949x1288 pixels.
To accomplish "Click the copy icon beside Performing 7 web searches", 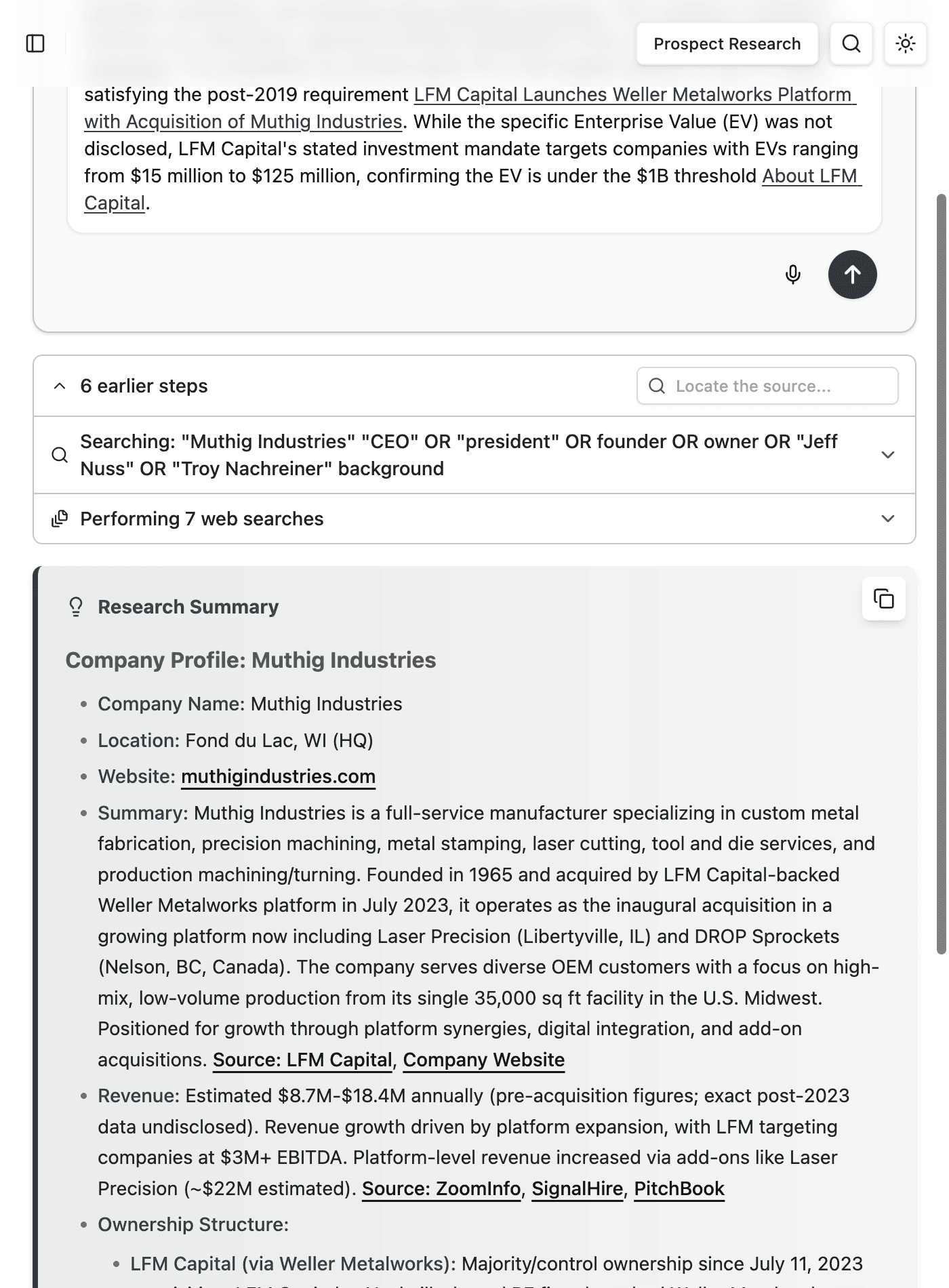I will pos(59,517).
